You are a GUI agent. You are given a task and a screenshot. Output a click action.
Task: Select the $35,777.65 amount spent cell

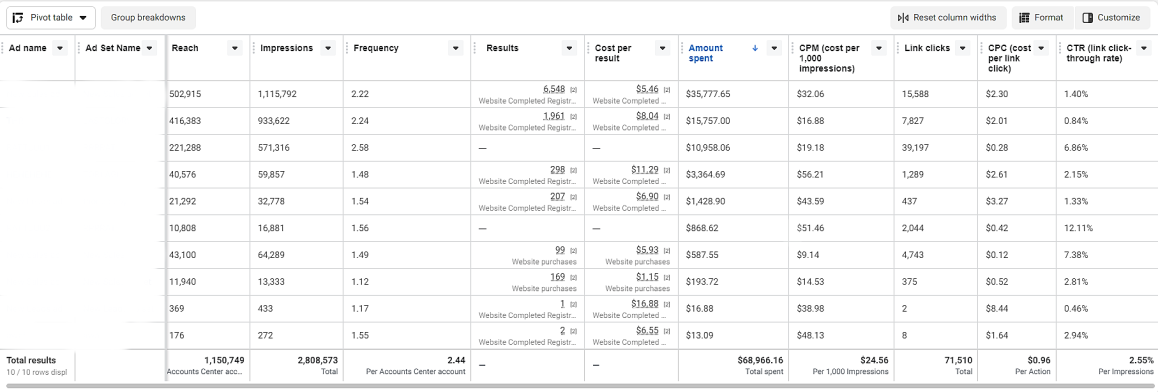point(733,94)
